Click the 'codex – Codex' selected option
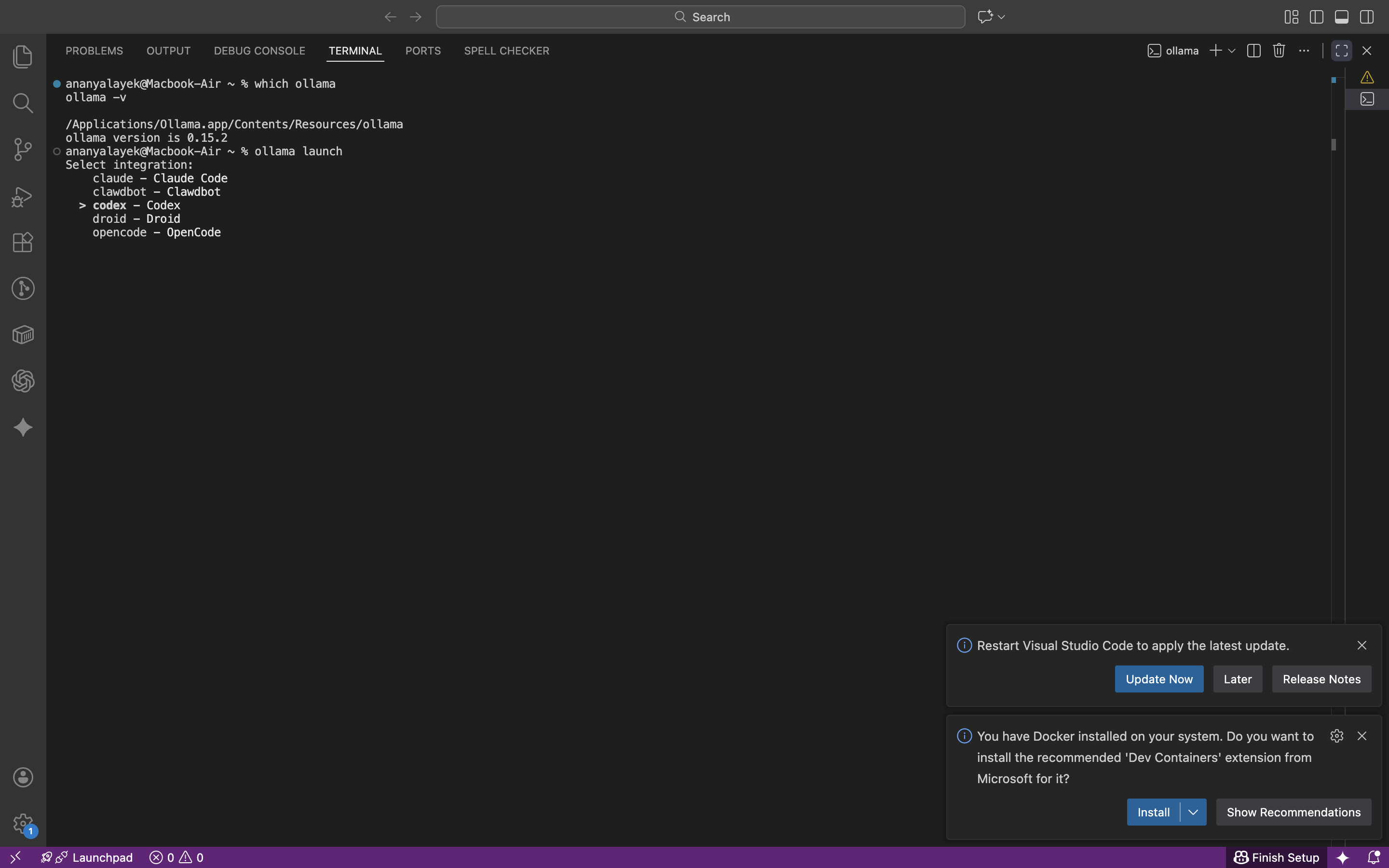This screenshot has height=868, width=1389. tap(136, 205)
